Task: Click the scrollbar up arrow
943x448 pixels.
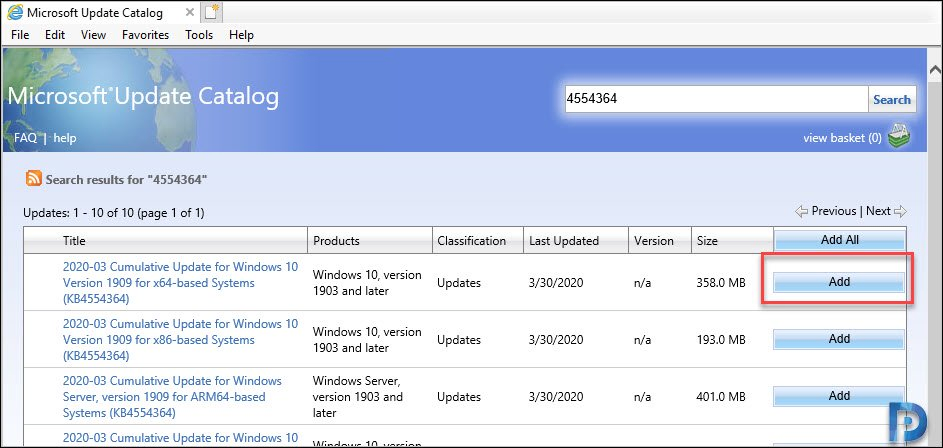Action: coord(935,72)
